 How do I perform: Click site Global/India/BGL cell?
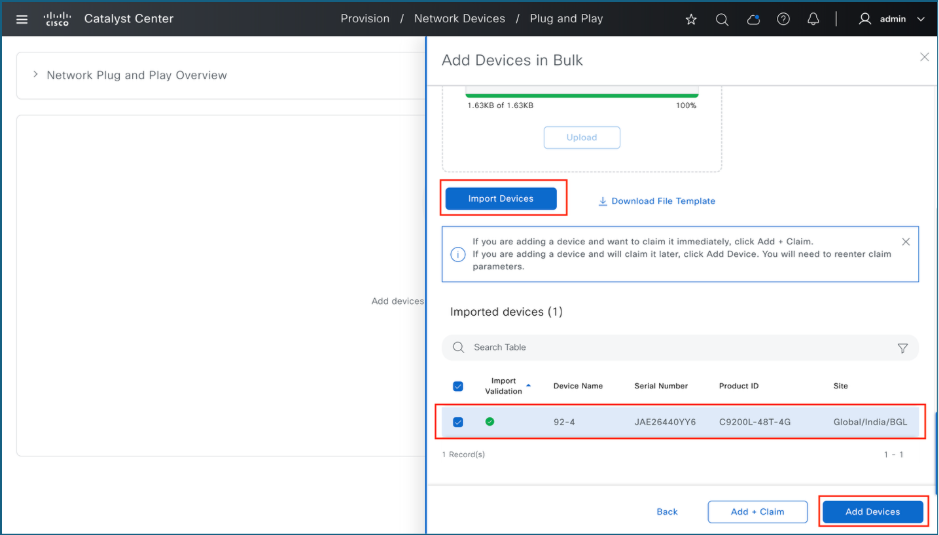click(870, 422)
